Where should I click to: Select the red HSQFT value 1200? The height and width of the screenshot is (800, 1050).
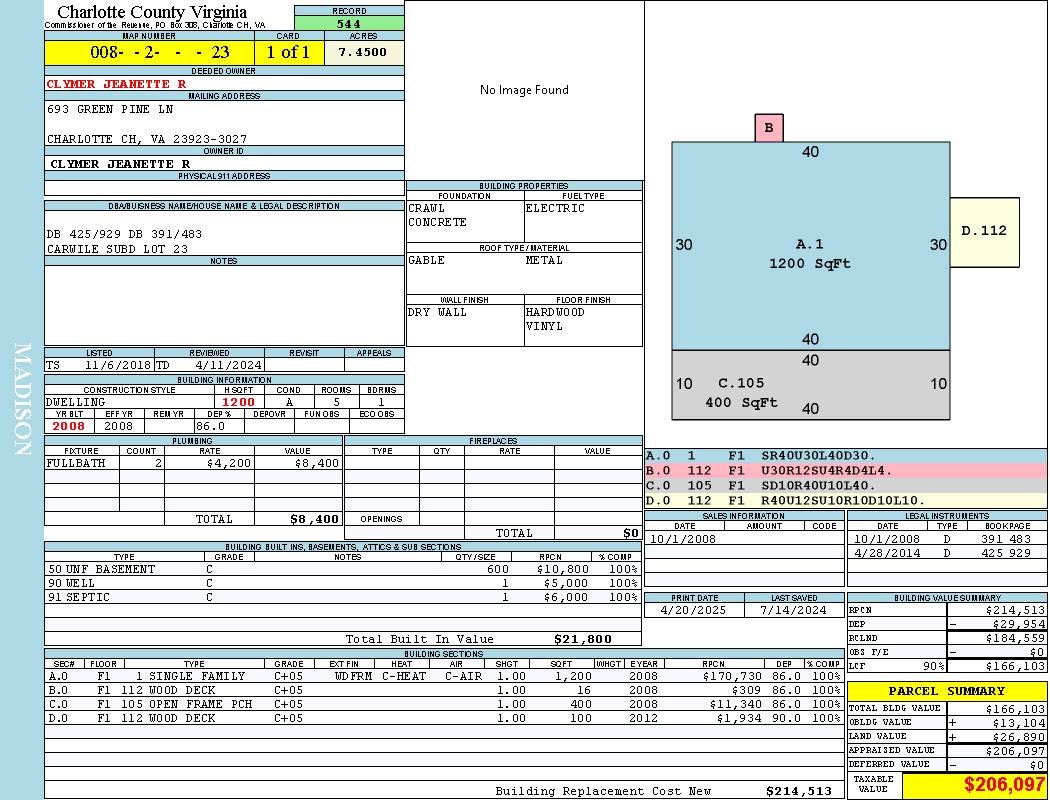coord(238,402)
